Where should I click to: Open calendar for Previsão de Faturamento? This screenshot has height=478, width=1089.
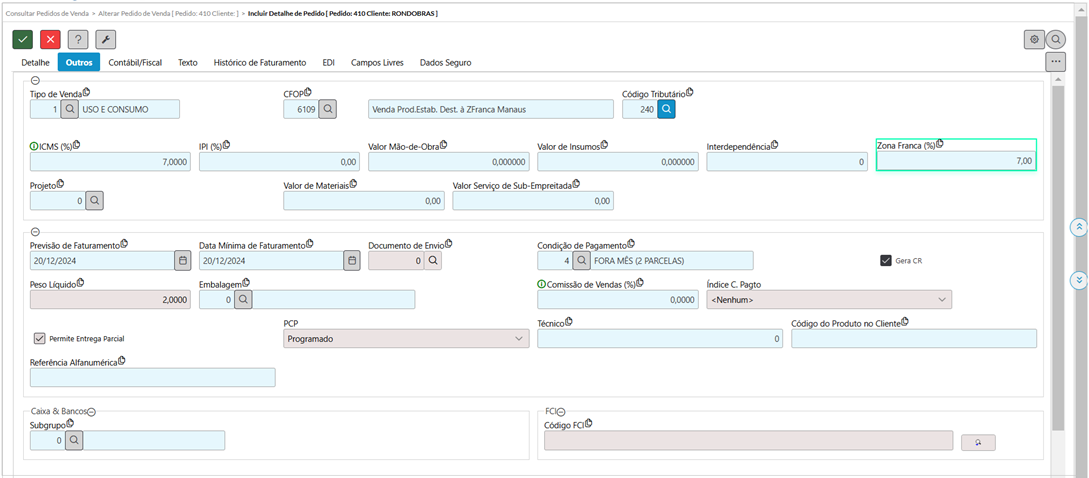point(182,260)
